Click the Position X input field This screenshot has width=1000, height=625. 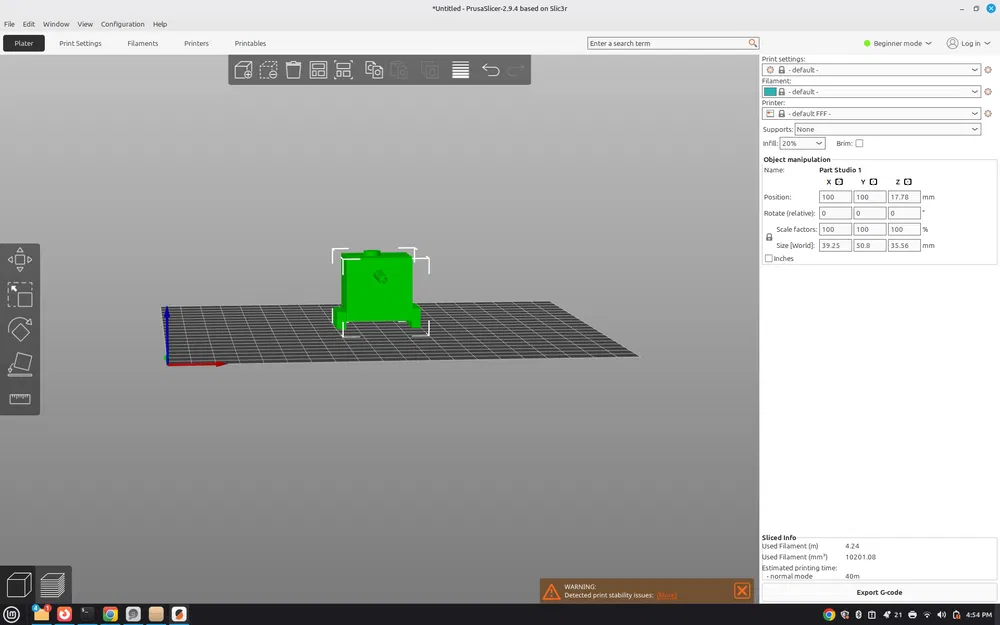[835, 197]
